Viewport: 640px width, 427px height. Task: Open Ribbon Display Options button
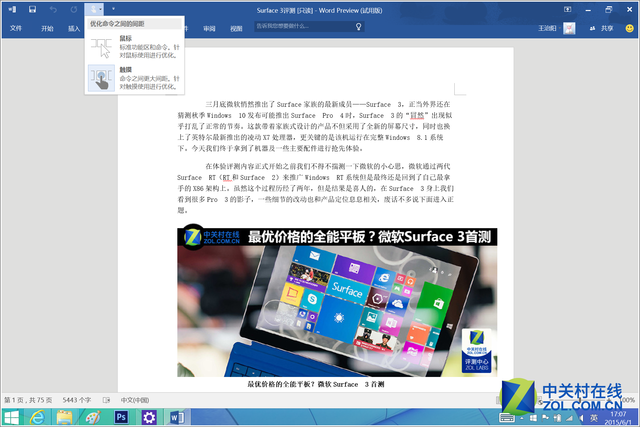567,9
